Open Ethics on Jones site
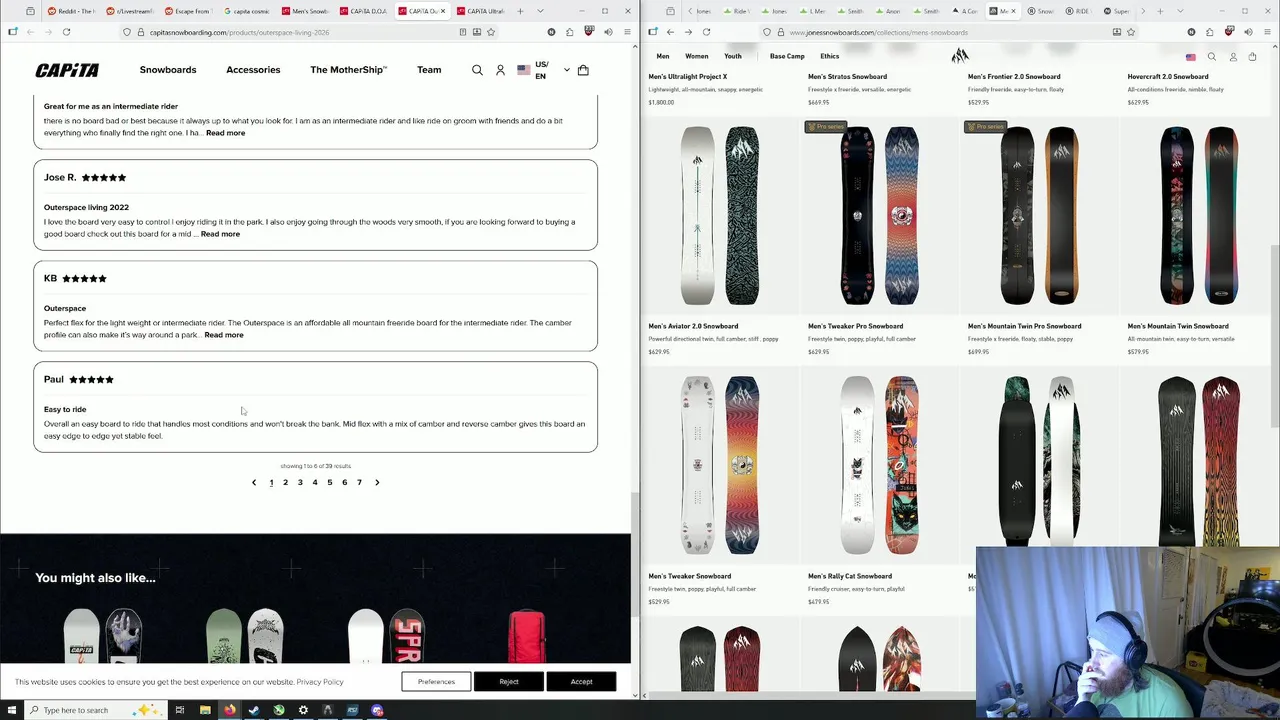 point(830,56)
